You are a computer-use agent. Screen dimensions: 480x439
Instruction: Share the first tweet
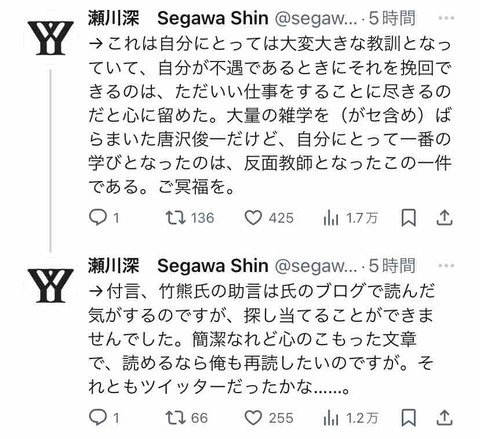pyautogui.click(x=444, y=218)
